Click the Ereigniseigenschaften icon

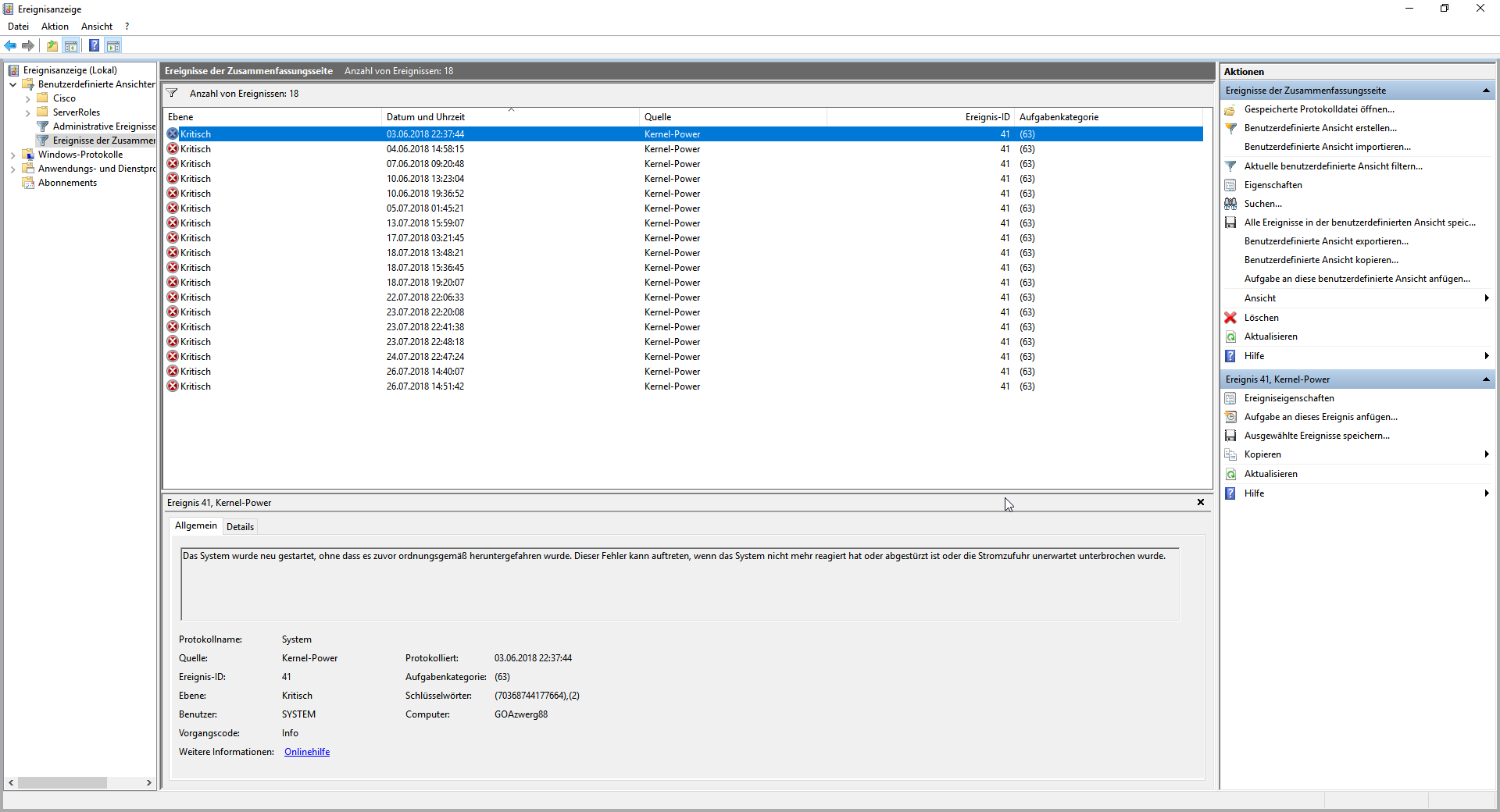pyautogui.click(x=1230, y=398)
